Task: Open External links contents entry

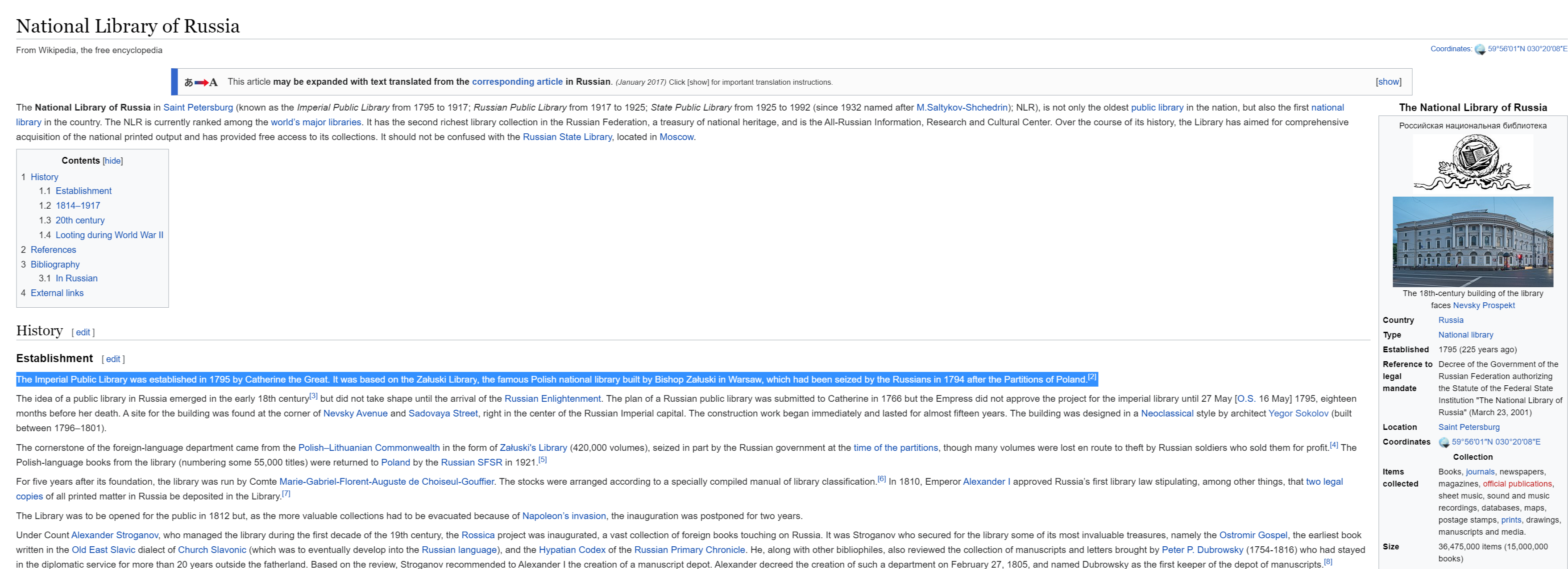Action: [x=57, y=293]
